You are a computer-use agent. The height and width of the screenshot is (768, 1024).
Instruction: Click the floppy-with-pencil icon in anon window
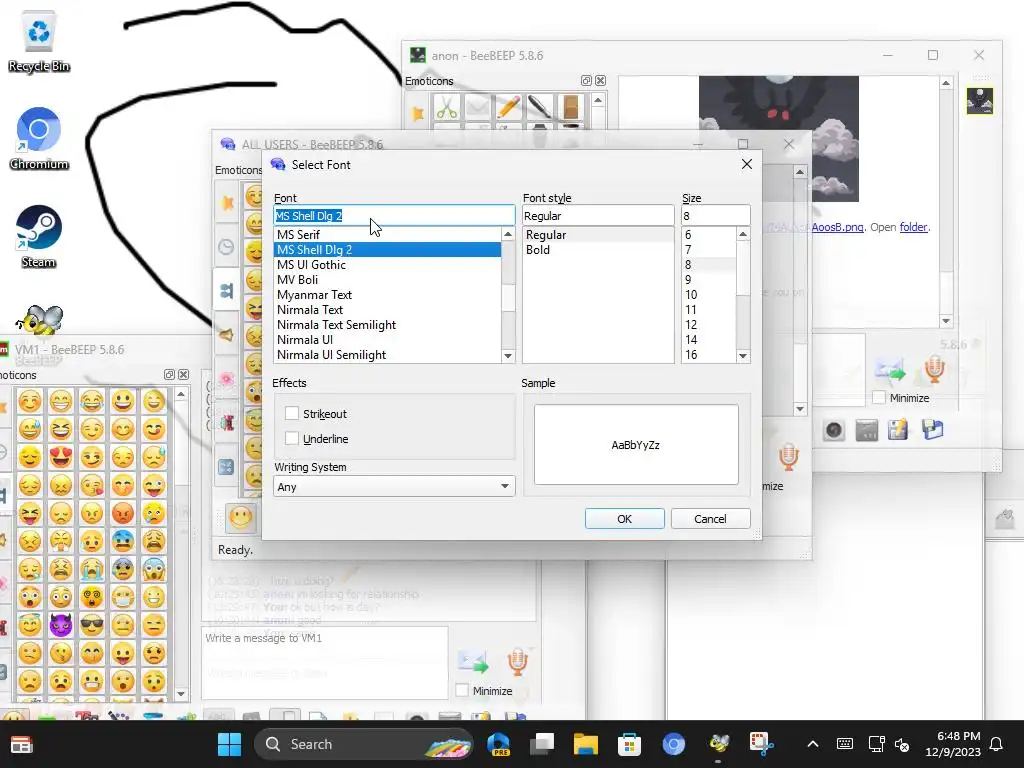(x=898, y=430)
